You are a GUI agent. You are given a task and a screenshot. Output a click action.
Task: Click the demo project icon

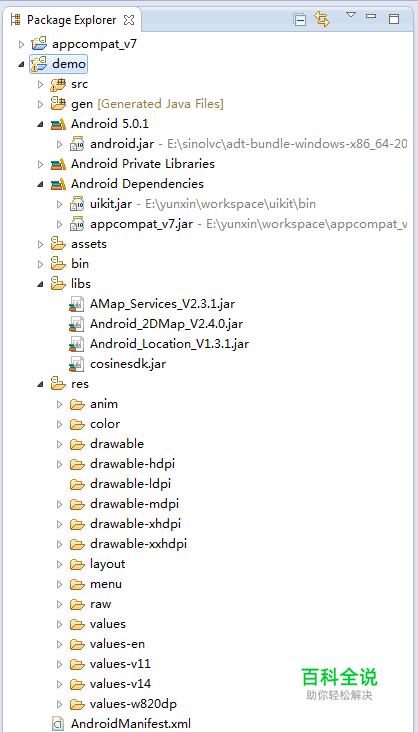40,63
